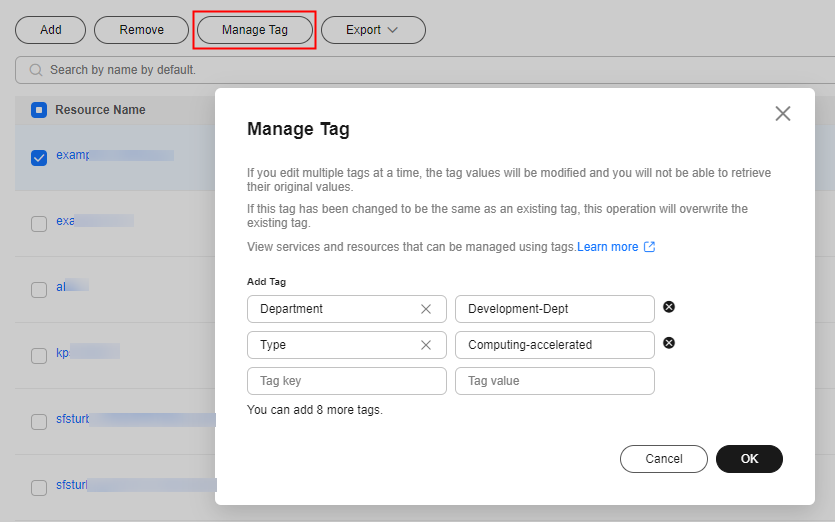Close the Manage Tag dialog with X
The image size is (835, 522).
coord(783,114)
